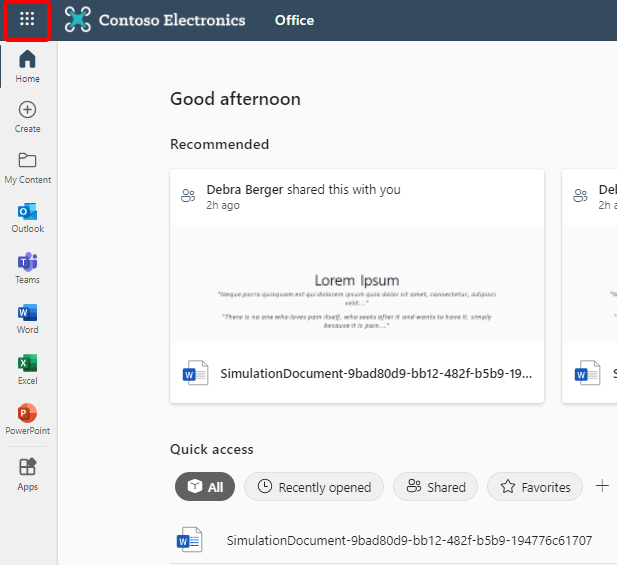
Task: Go to Home in sidebar
Action: click(28, 66)
